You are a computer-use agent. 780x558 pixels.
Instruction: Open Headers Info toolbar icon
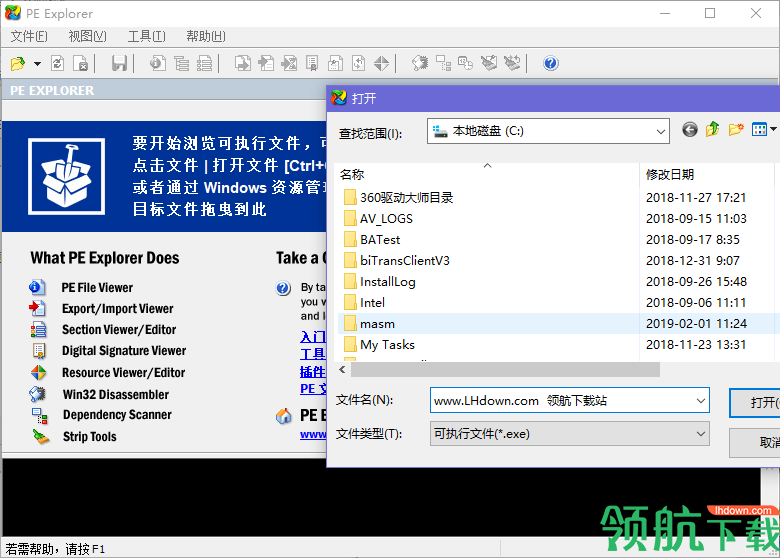click(x=158, y=63)
